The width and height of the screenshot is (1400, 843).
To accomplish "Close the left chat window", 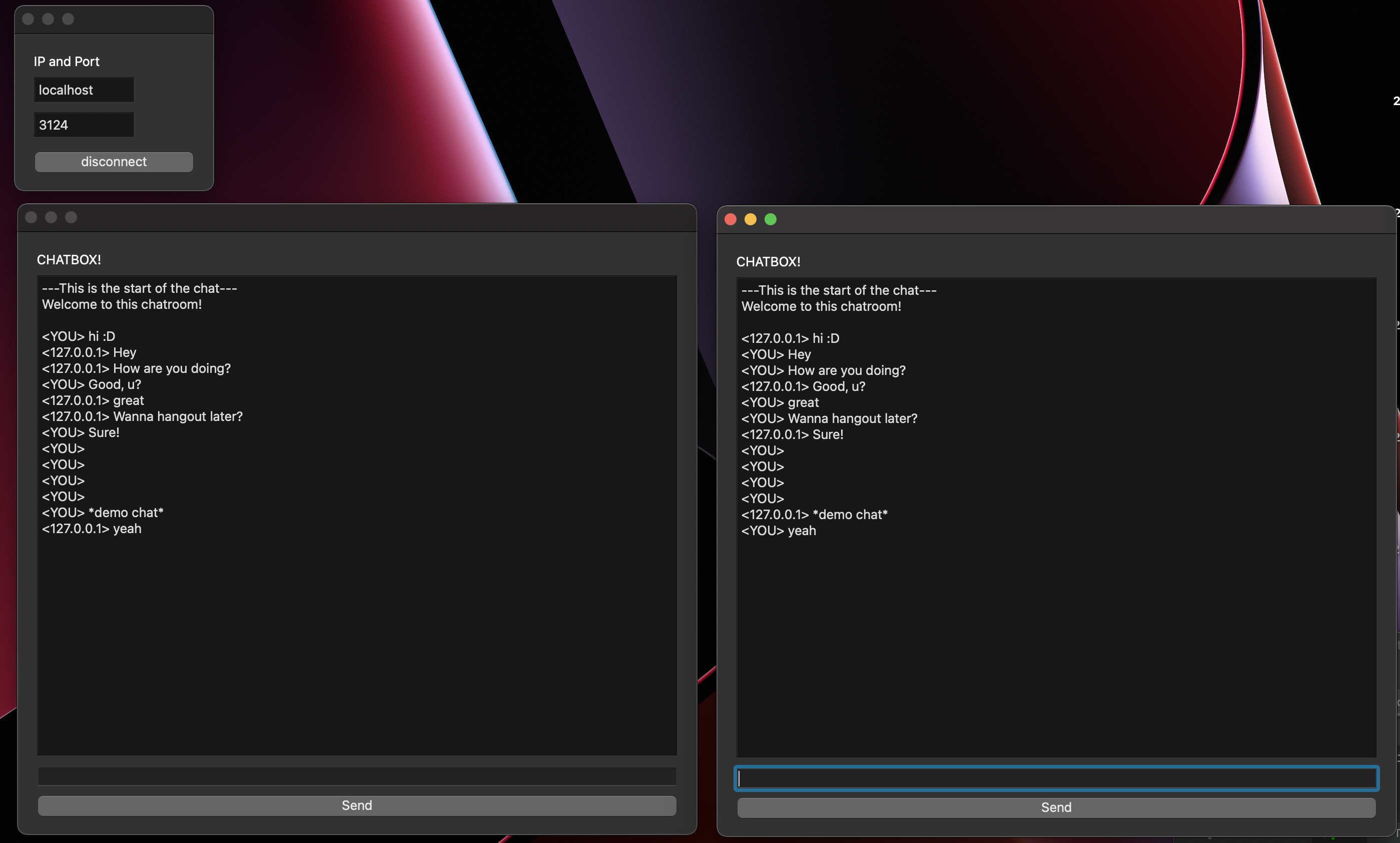I will pos(31,218).
